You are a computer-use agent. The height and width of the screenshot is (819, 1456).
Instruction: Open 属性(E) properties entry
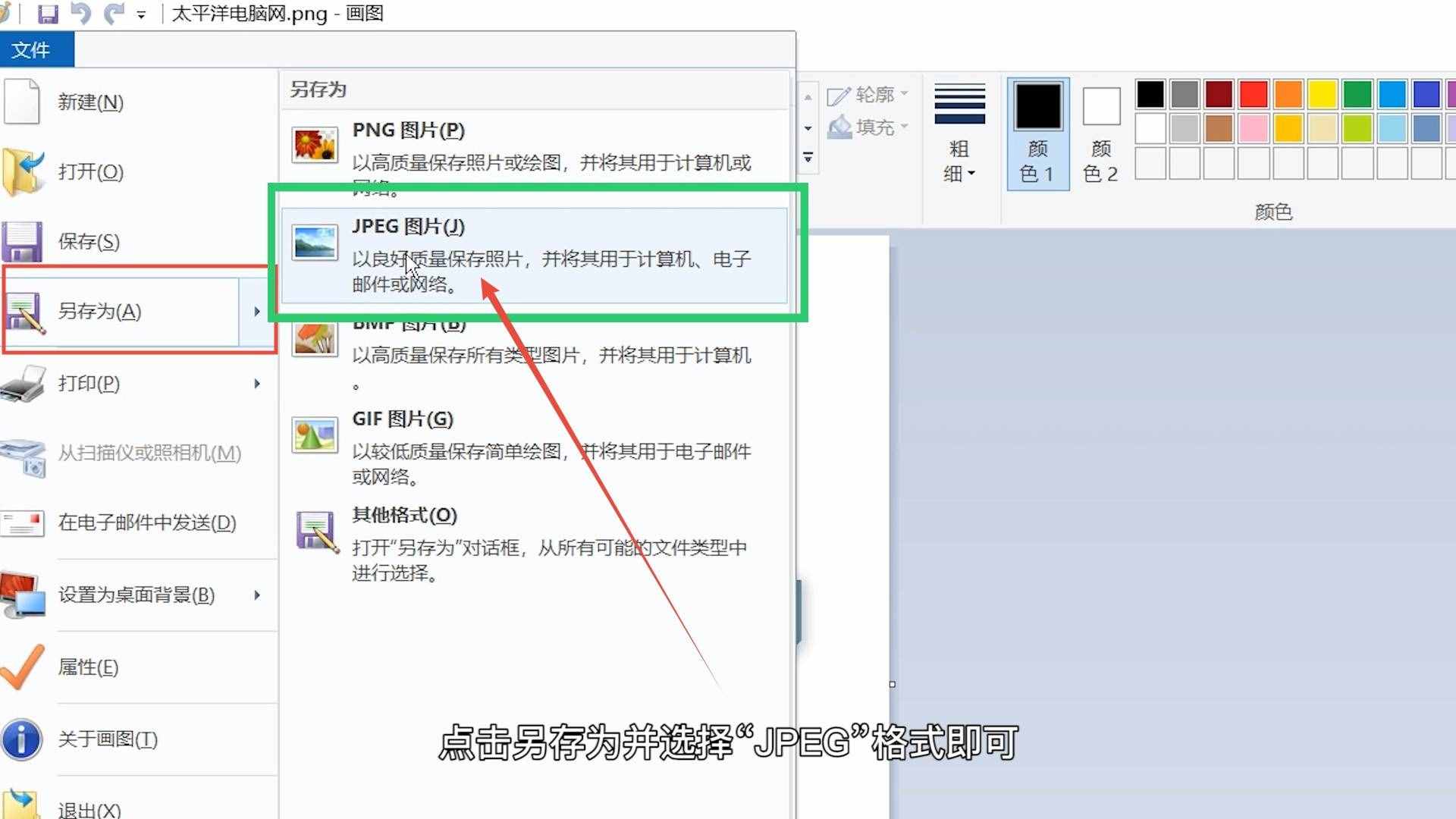88,667
